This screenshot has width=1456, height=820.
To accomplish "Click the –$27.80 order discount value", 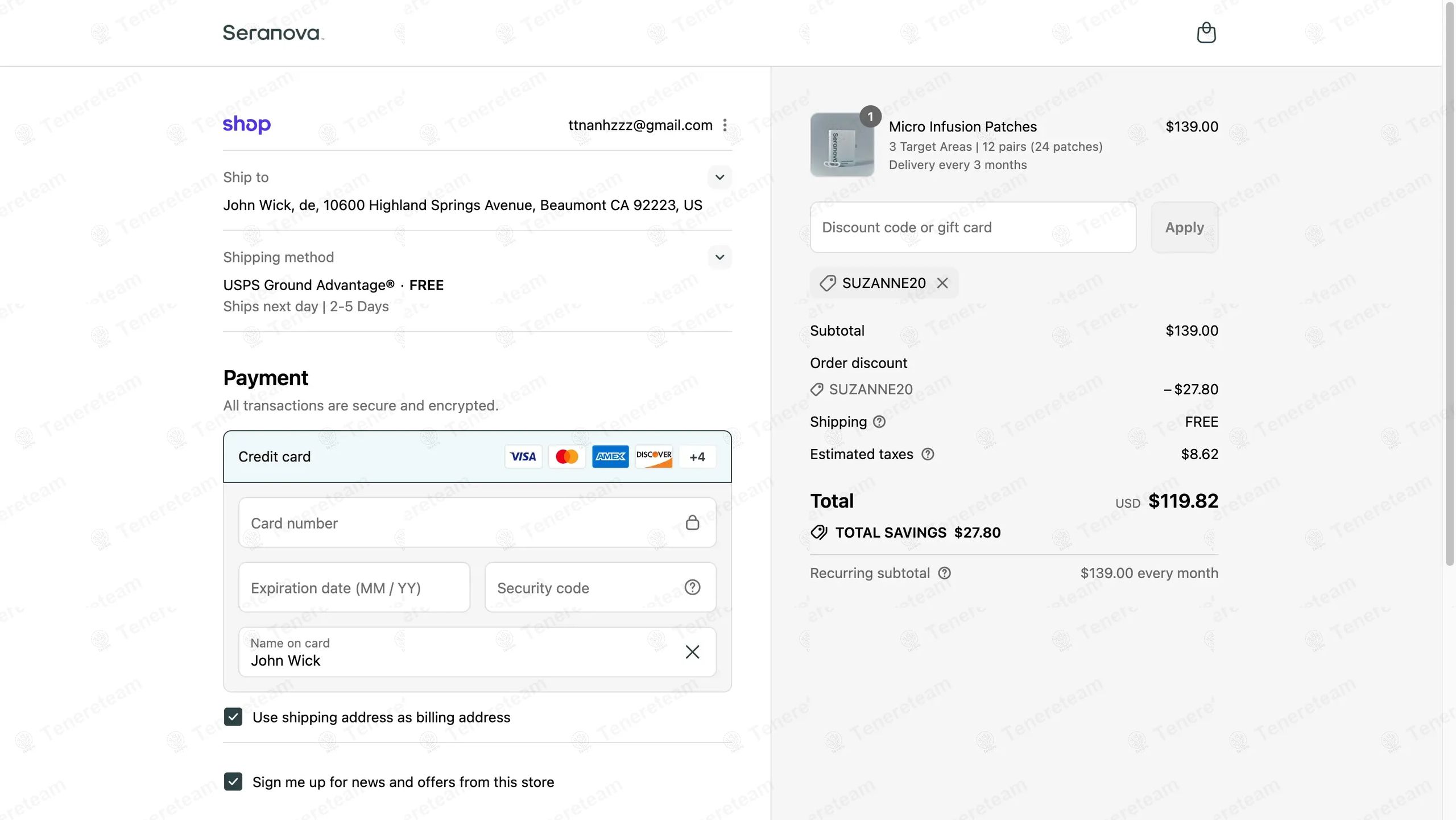I will tap(1191, 389).
